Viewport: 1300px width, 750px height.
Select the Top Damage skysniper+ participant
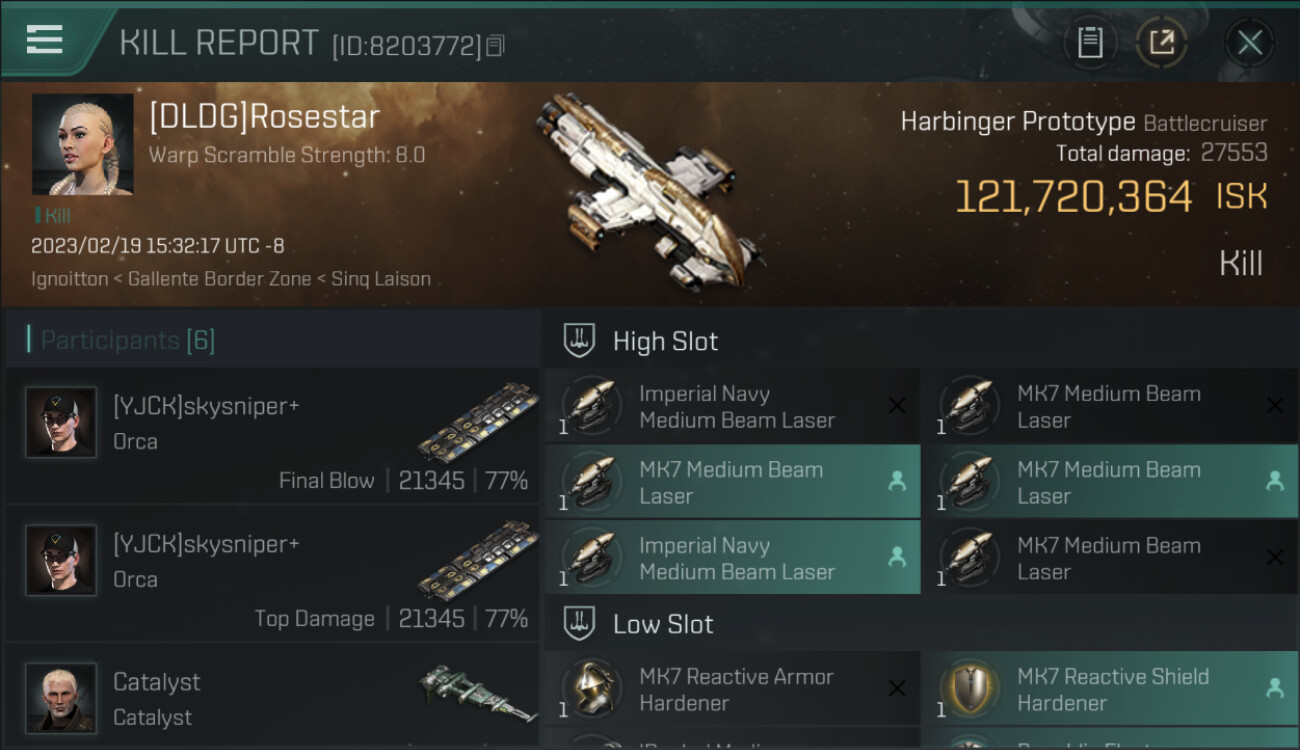coord(272,574)
